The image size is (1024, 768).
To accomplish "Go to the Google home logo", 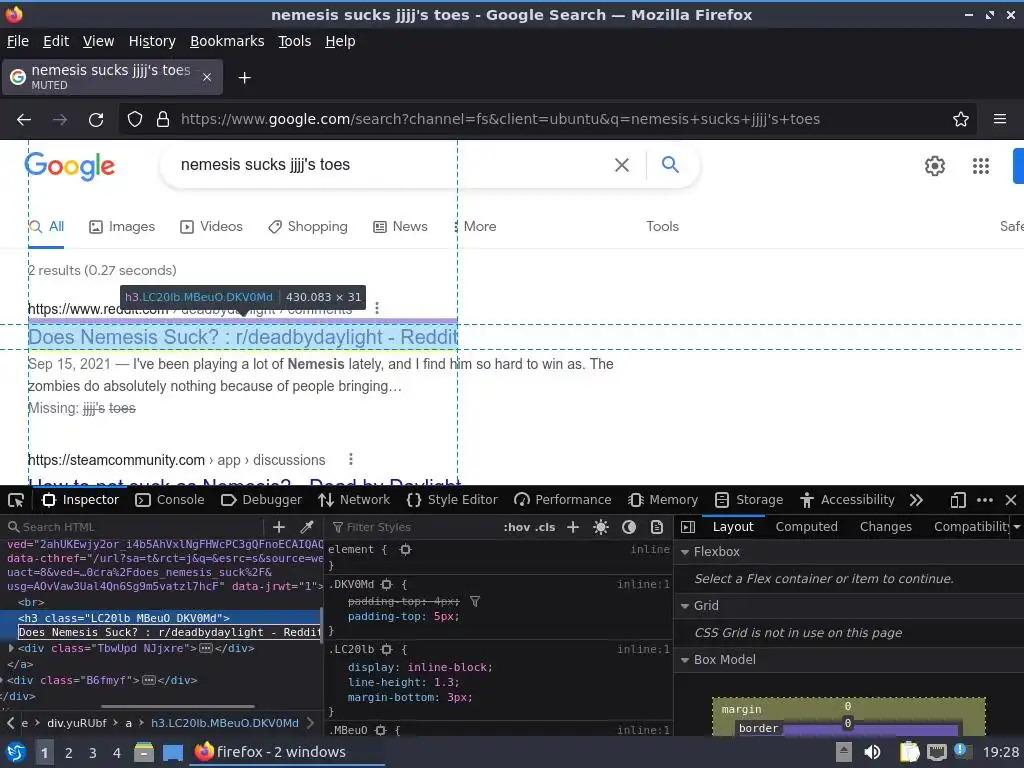I will (x=70, y=166).
